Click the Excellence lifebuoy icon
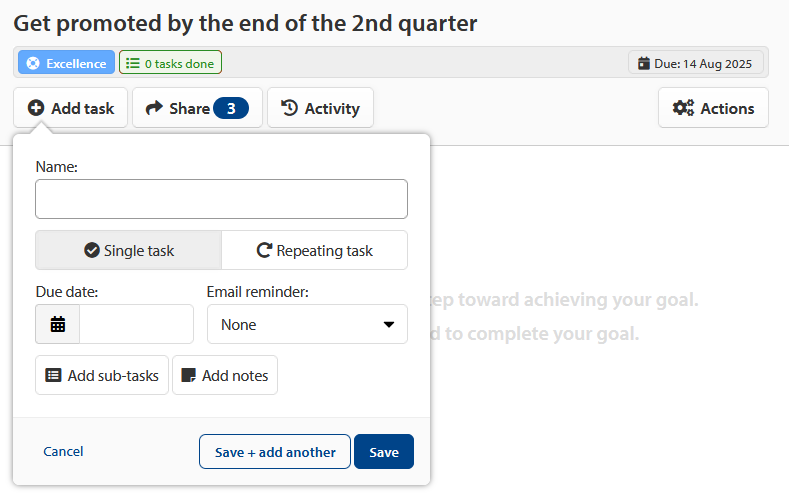789x493 pixels. click(x=33, y=63)
